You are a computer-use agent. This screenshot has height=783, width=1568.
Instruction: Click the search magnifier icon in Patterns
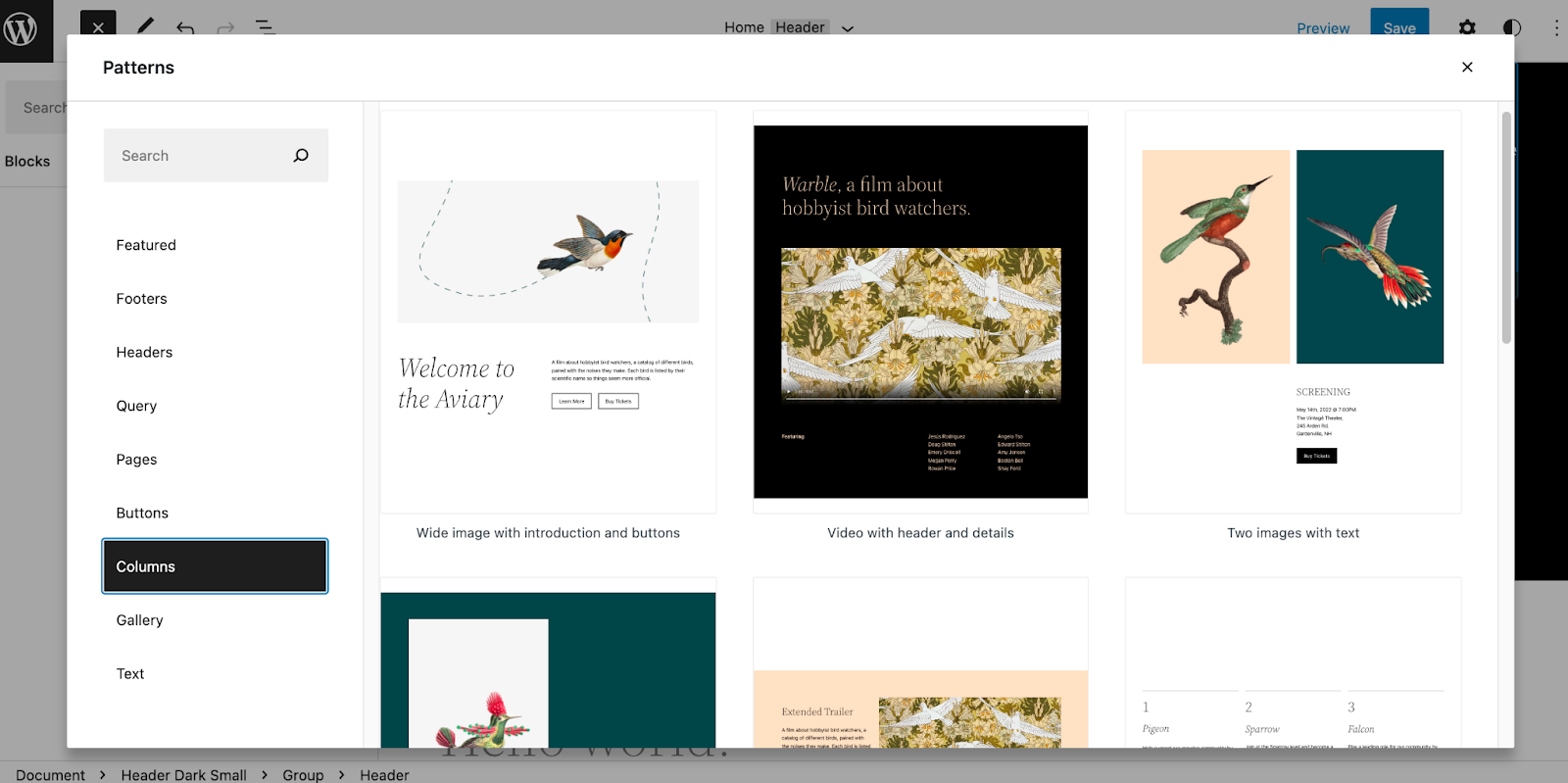click(301, 155)
